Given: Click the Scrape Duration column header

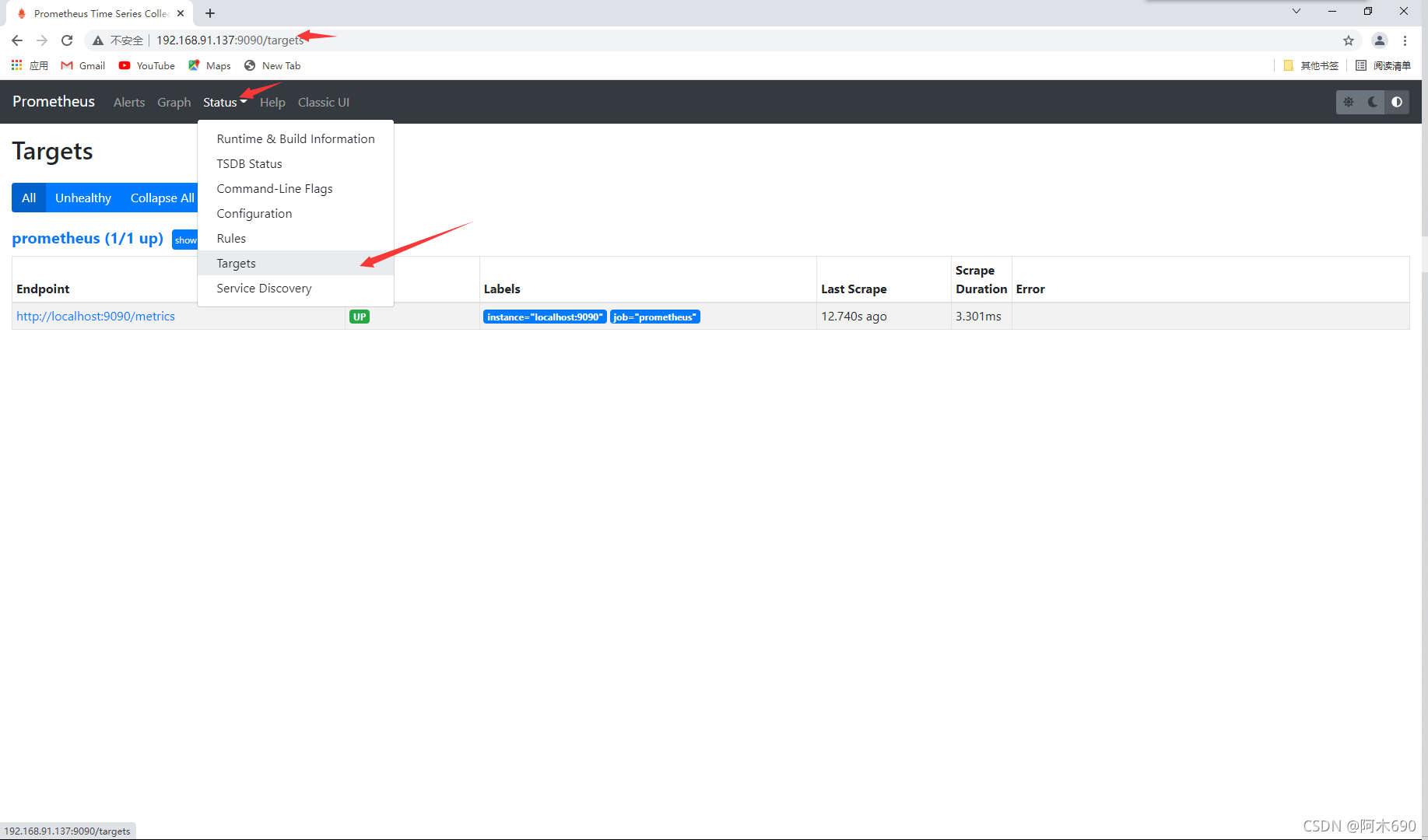Looking at the screenshot, I should [981, 279].
